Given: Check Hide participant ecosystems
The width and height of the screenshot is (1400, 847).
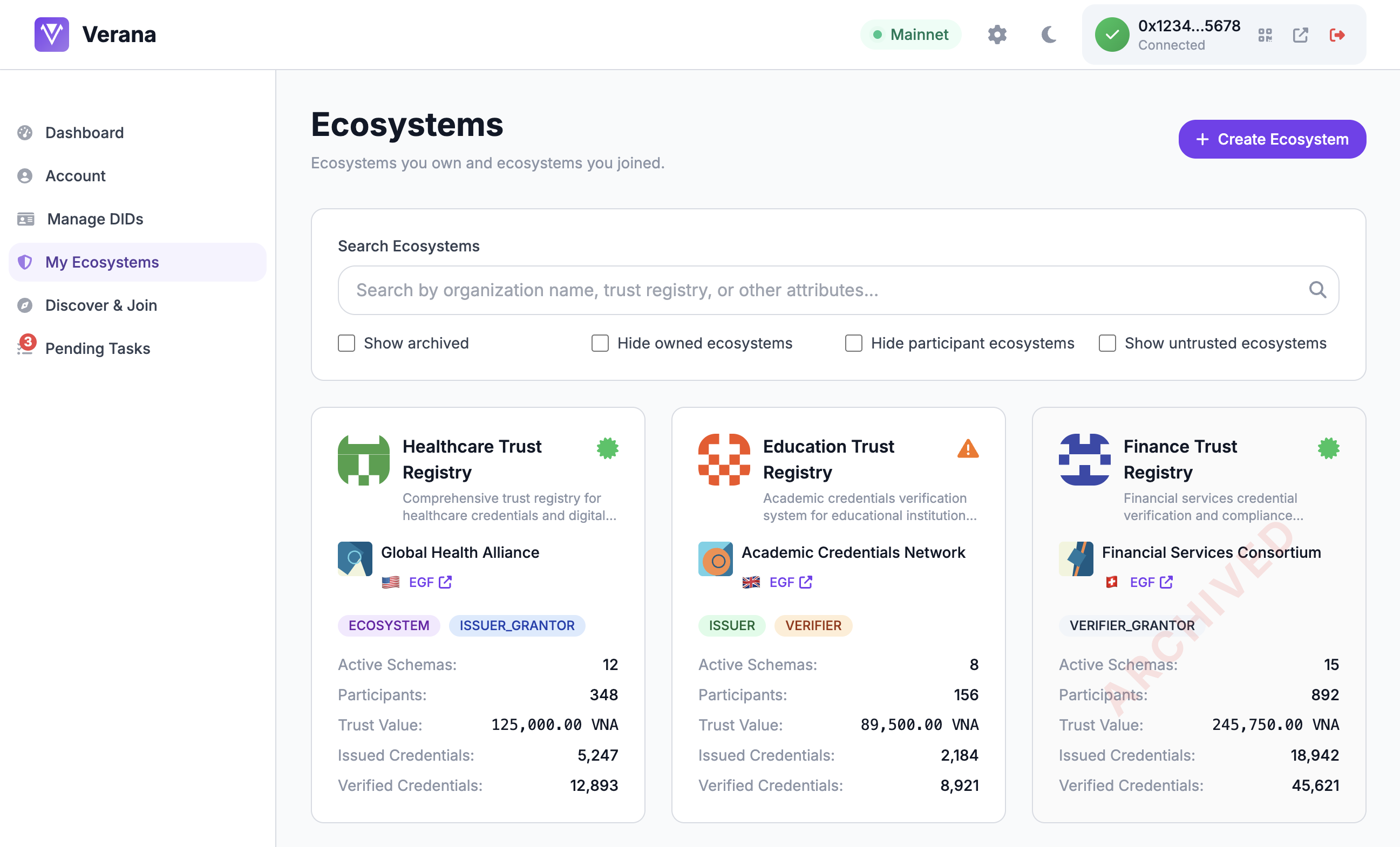Looking at the screenshot, I should pyautogui.click(x=853, y=343).
